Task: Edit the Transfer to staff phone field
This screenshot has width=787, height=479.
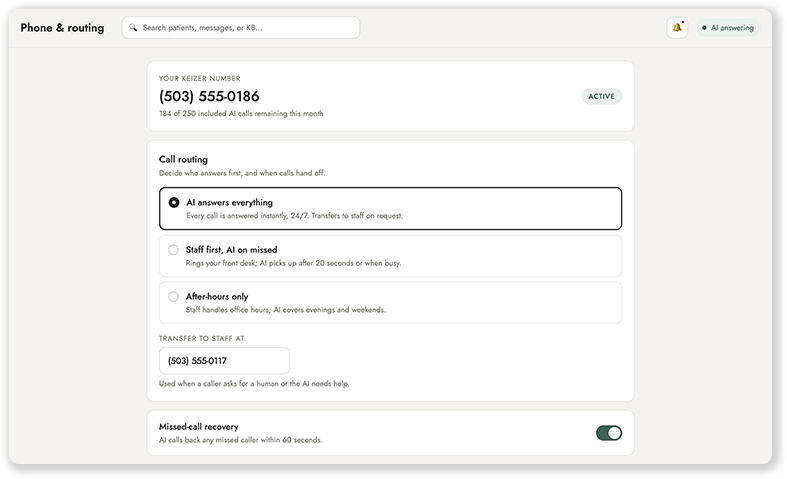Action: point(224,361)
